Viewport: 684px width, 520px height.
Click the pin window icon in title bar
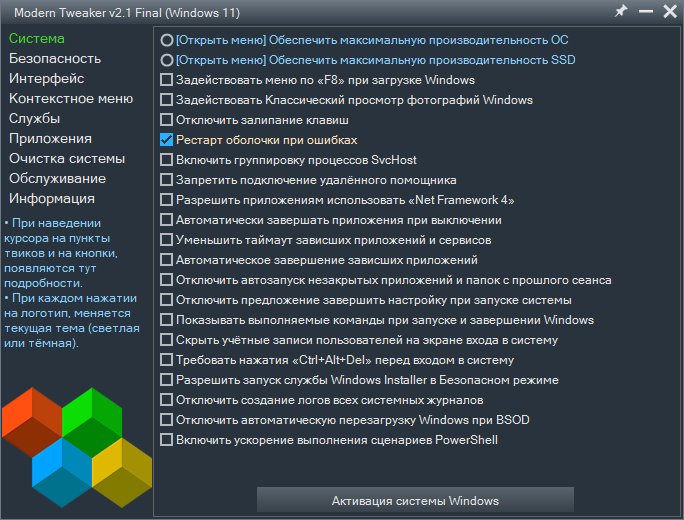[x=621, y=11]
